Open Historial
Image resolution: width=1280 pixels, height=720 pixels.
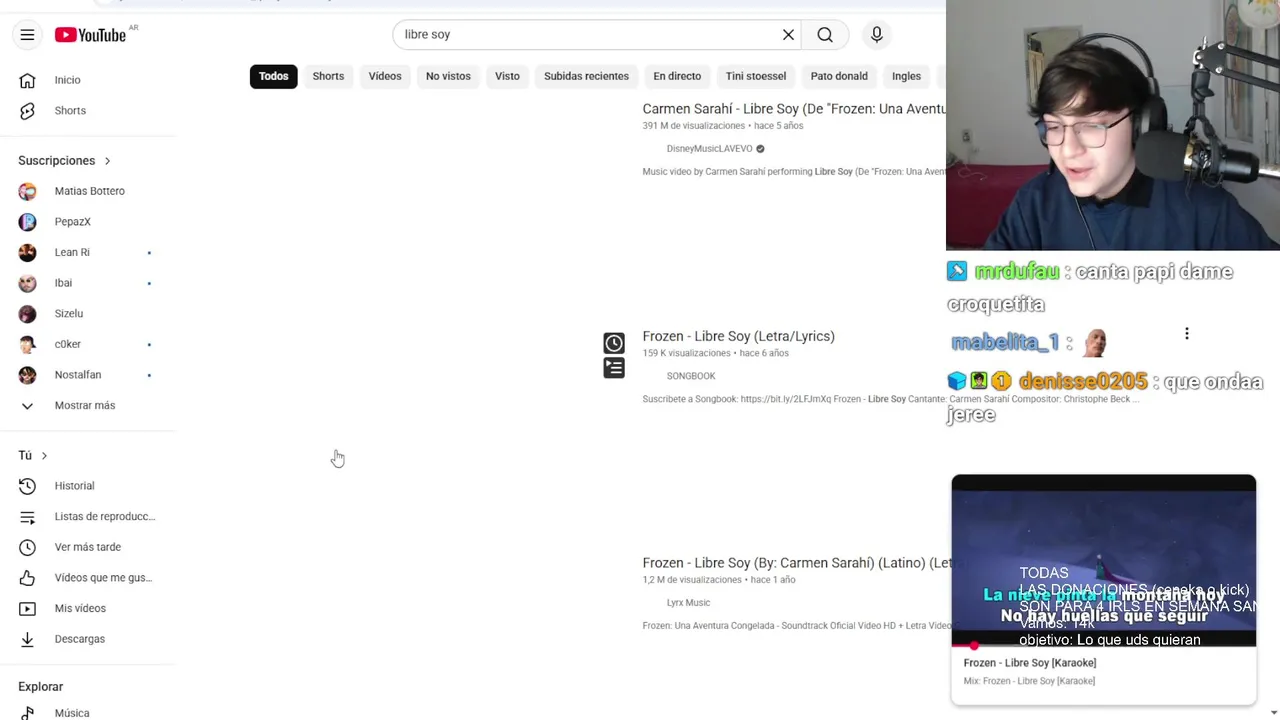click(x=74, y=486)
